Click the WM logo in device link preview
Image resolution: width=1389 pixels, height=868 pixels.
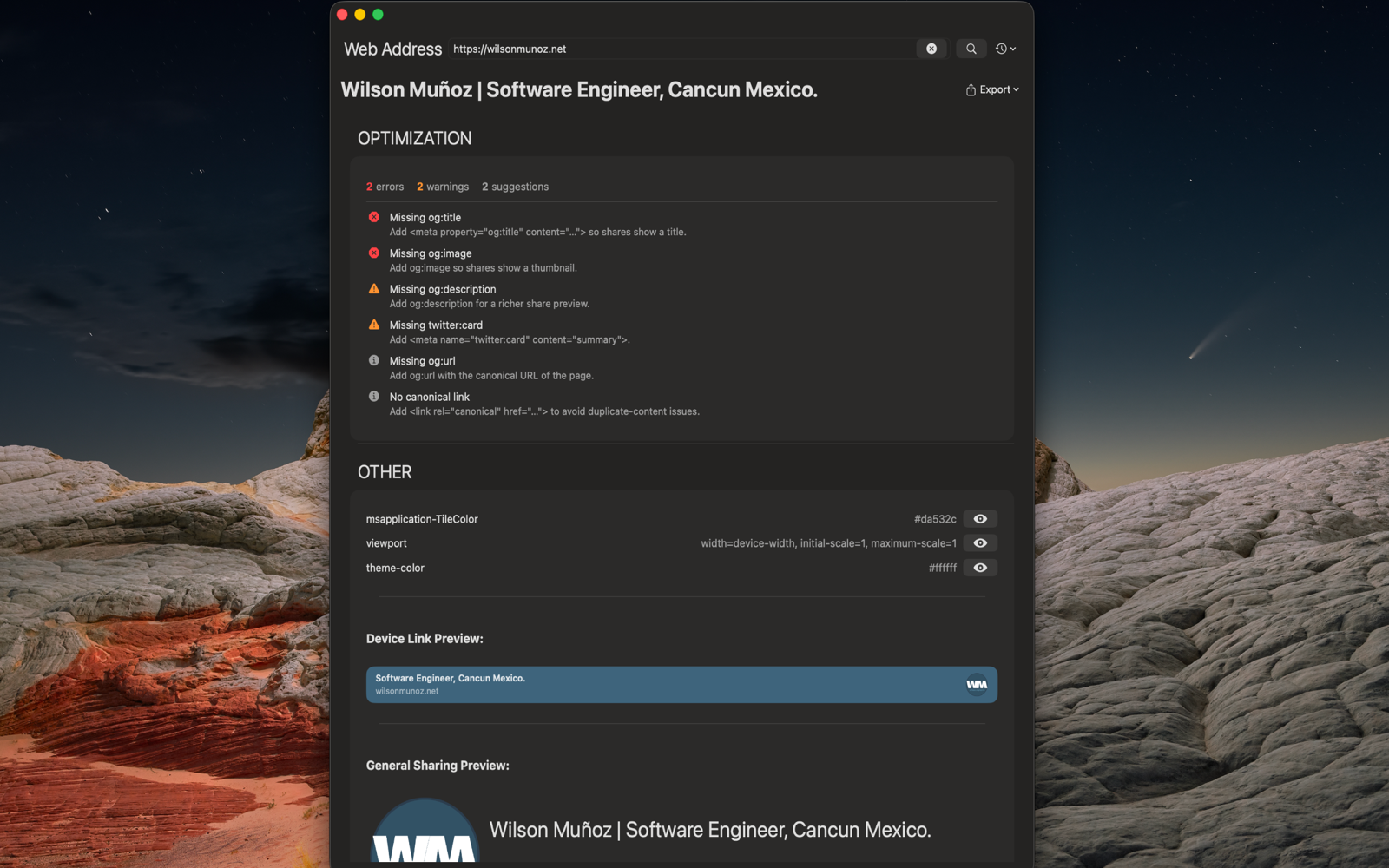coord(977,685)
